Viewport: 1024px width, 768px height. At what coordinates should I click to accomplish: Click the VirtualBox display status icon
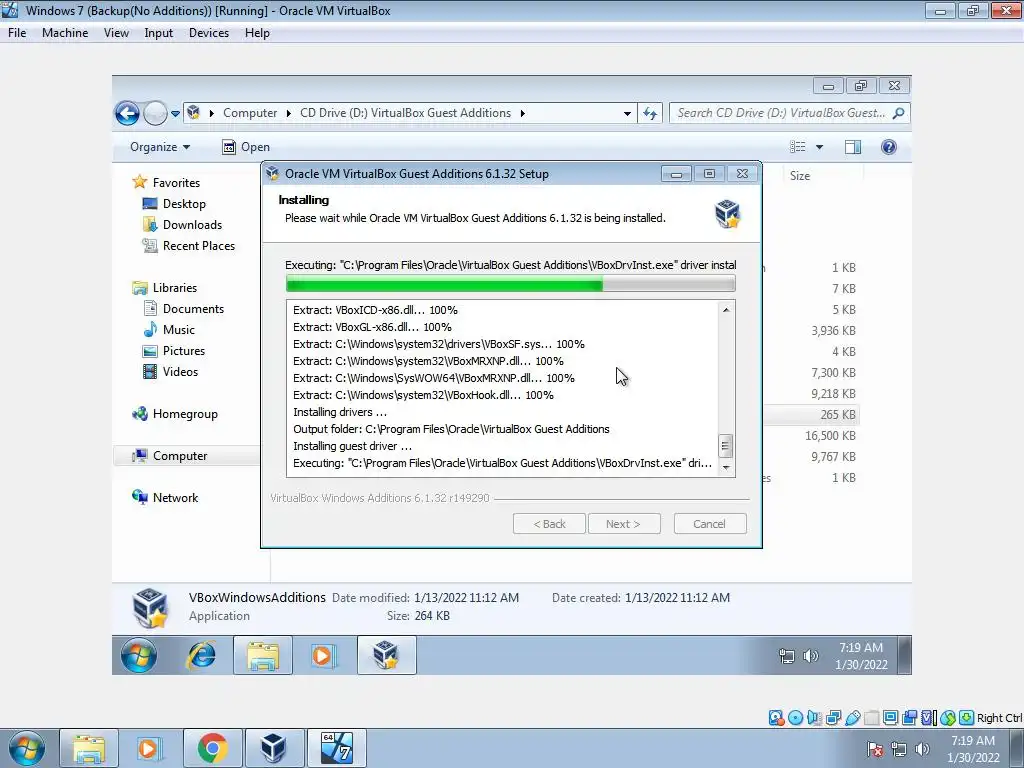(890, 718)
